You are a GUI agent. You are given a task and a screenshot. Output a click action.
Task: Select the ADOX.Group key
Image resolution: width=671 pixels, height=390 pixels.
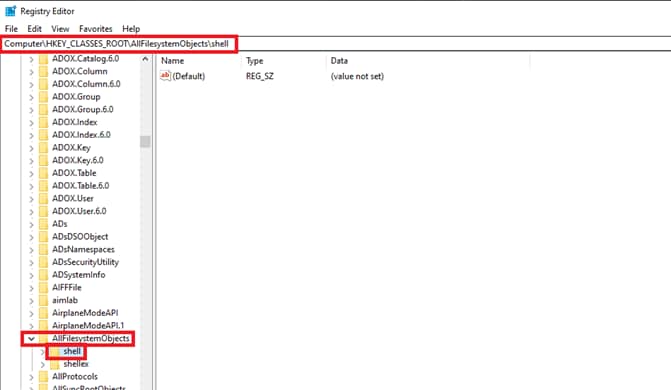click(76, 97)
